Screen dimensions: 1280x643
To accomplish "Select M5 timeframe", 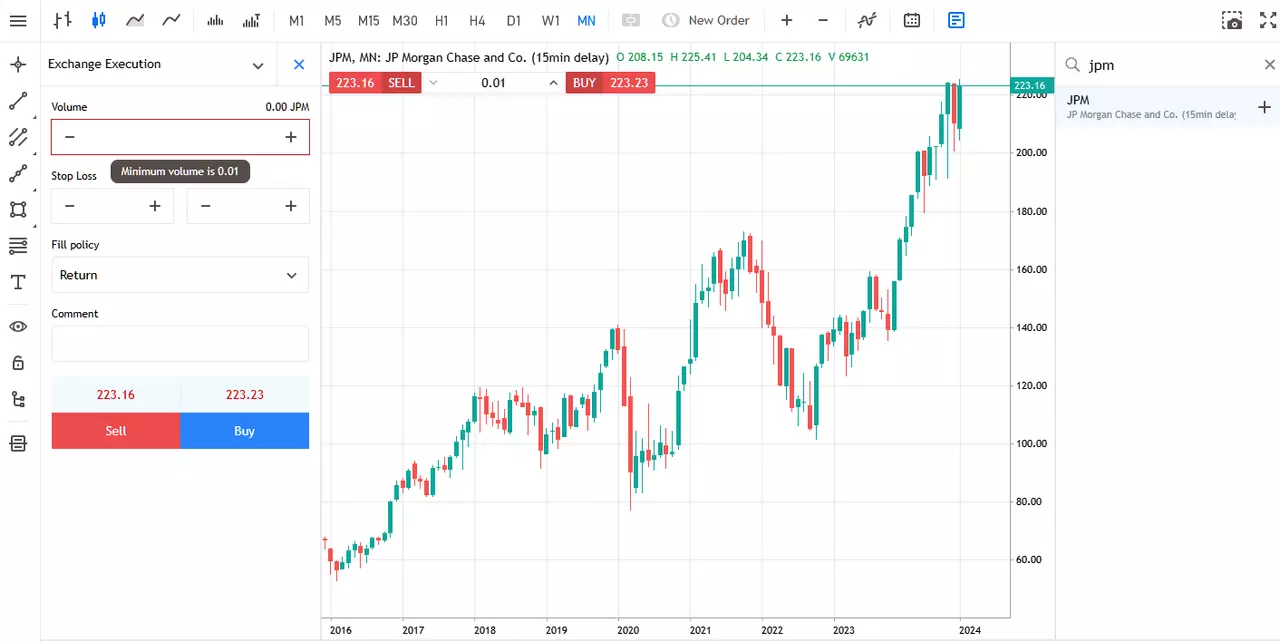I will [332, 20].
